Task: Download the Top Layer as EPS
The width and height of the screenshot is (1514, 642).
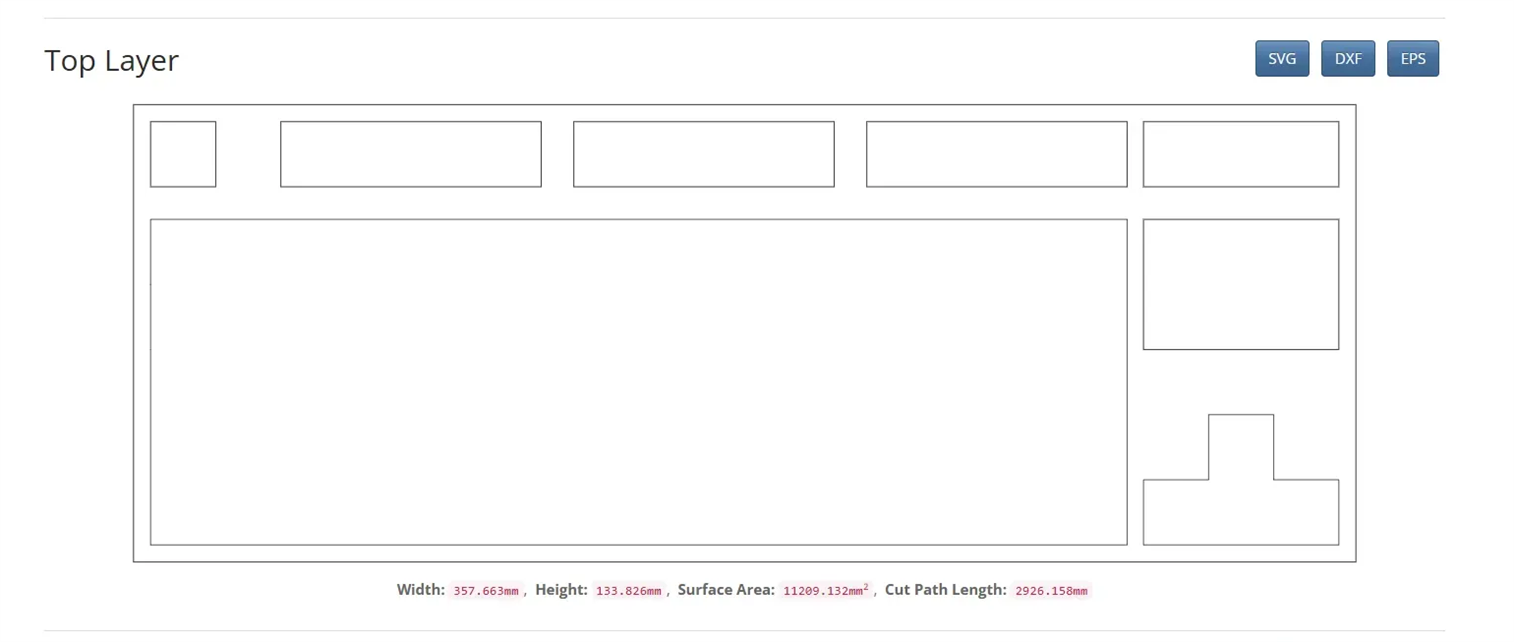Action: 1413,59
